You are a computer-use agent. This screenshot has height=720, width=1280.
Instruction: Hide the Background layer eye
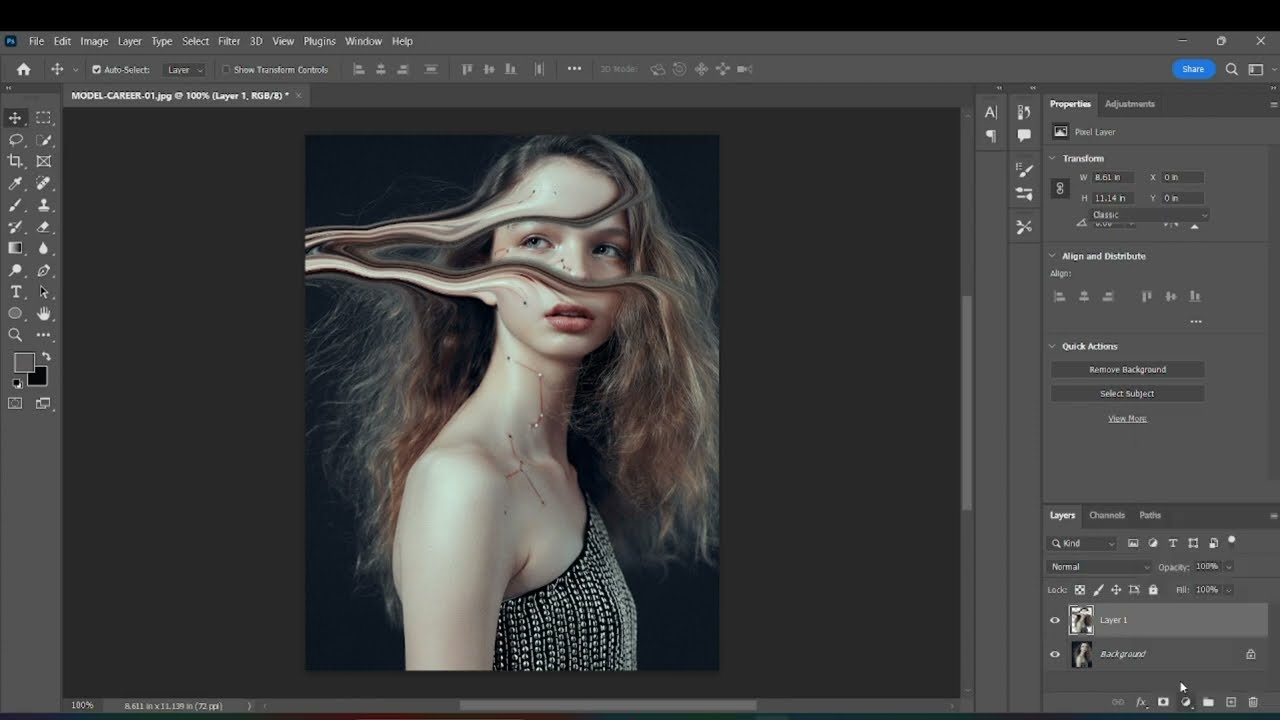[1054, 654]
